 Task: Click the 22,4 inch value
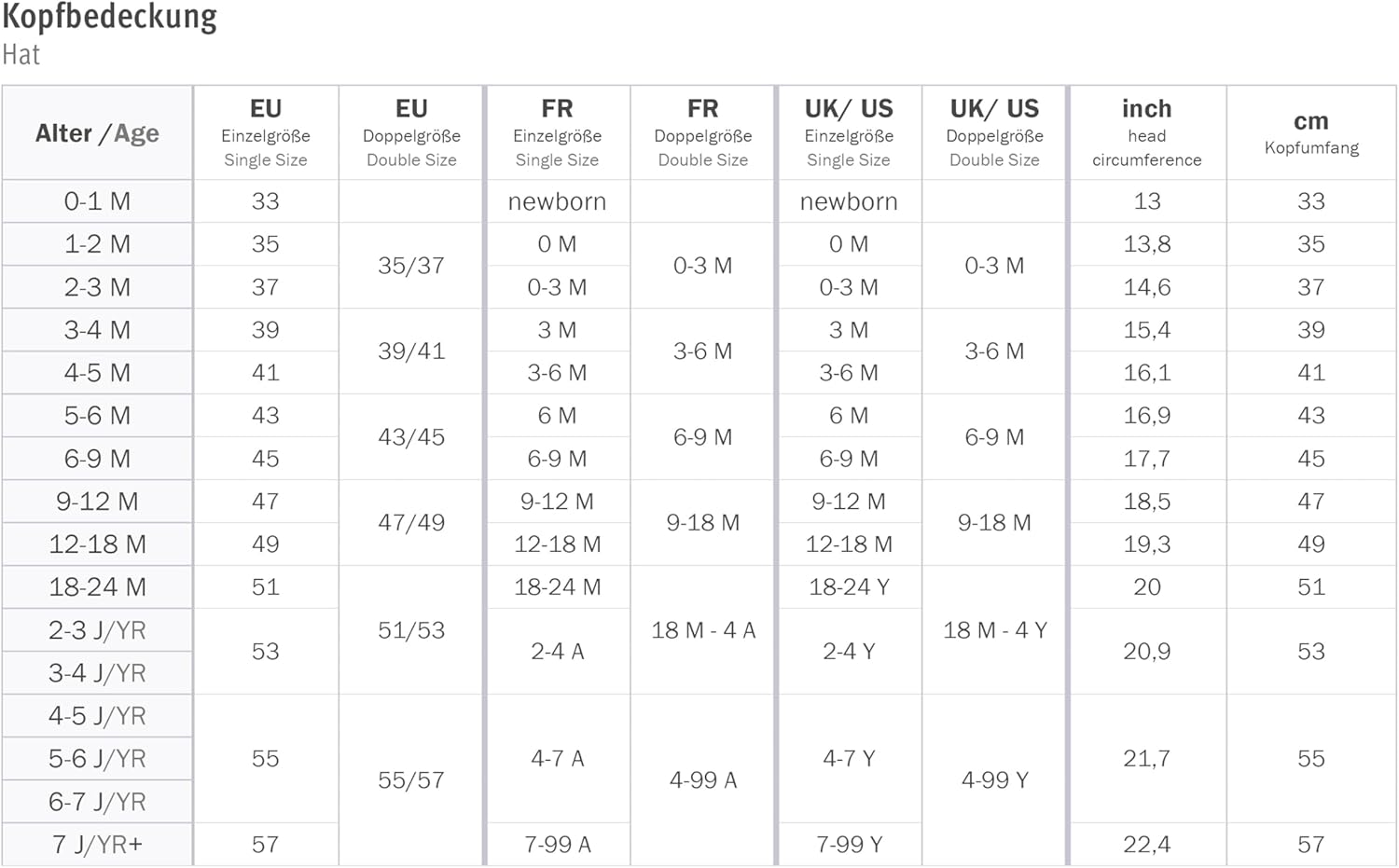click(x=1146, y=845)
